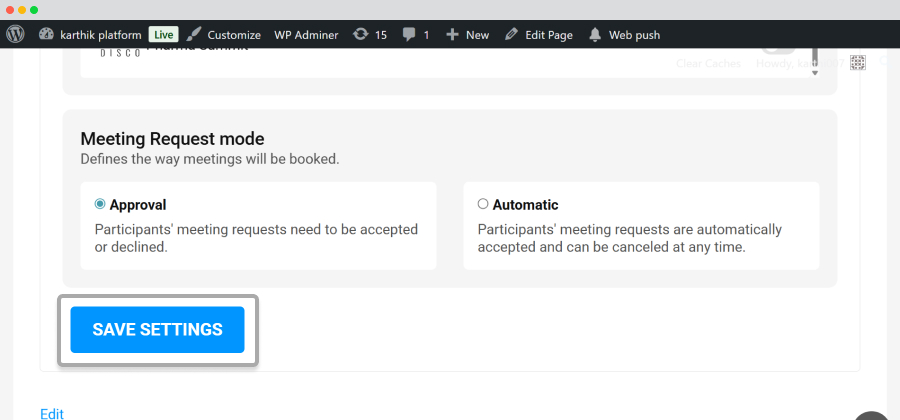Open the Customize link

[x=234, y=35]
